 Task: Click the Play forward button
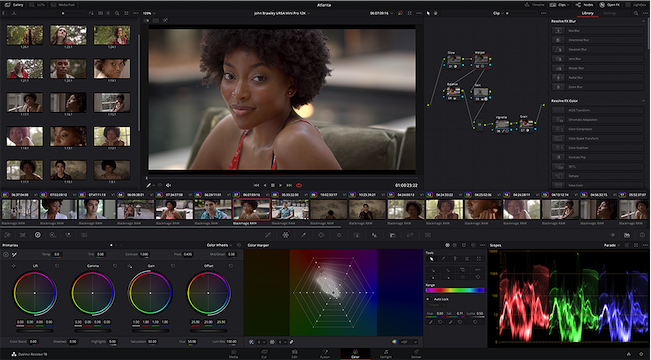pyautogui.click(x=281, y=185)
